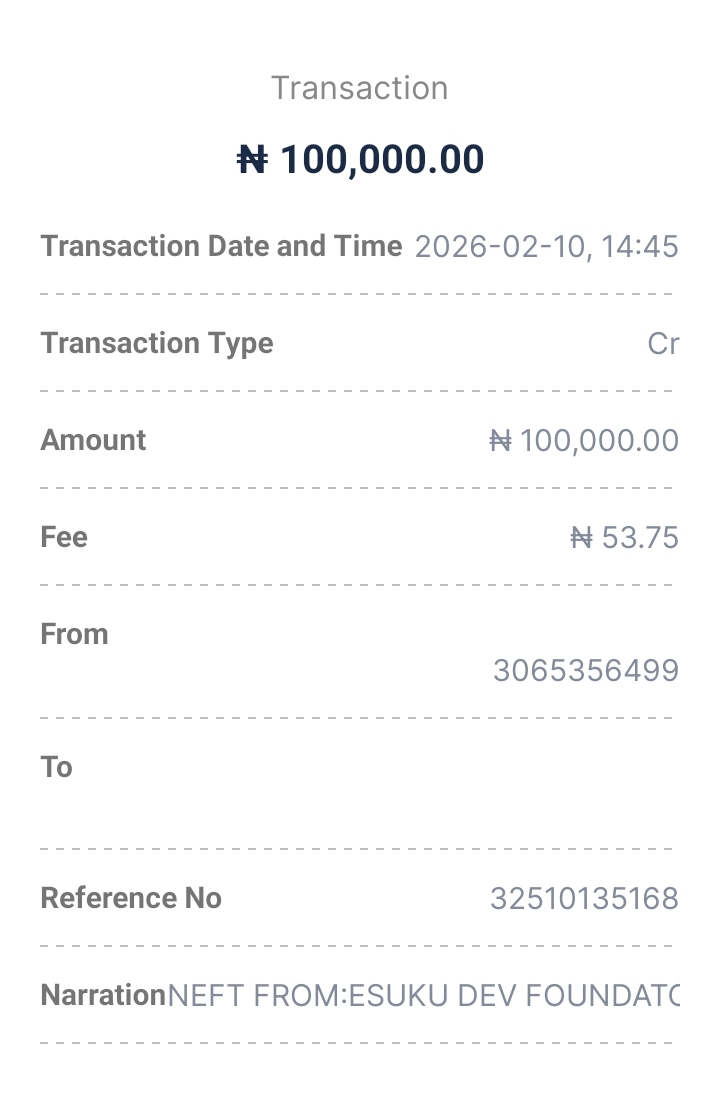Select the Reference No label
The height and width of the screenshot is (1096, 720).
click(131, 898)
